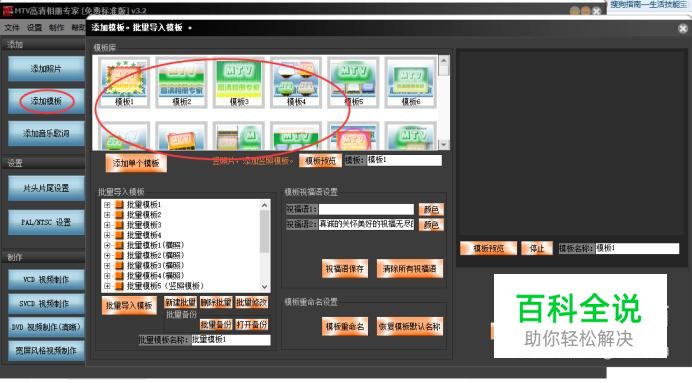Click the 模板重命名 button
The height and width of the screenshot is (383, 692).
tap(345, 327)
